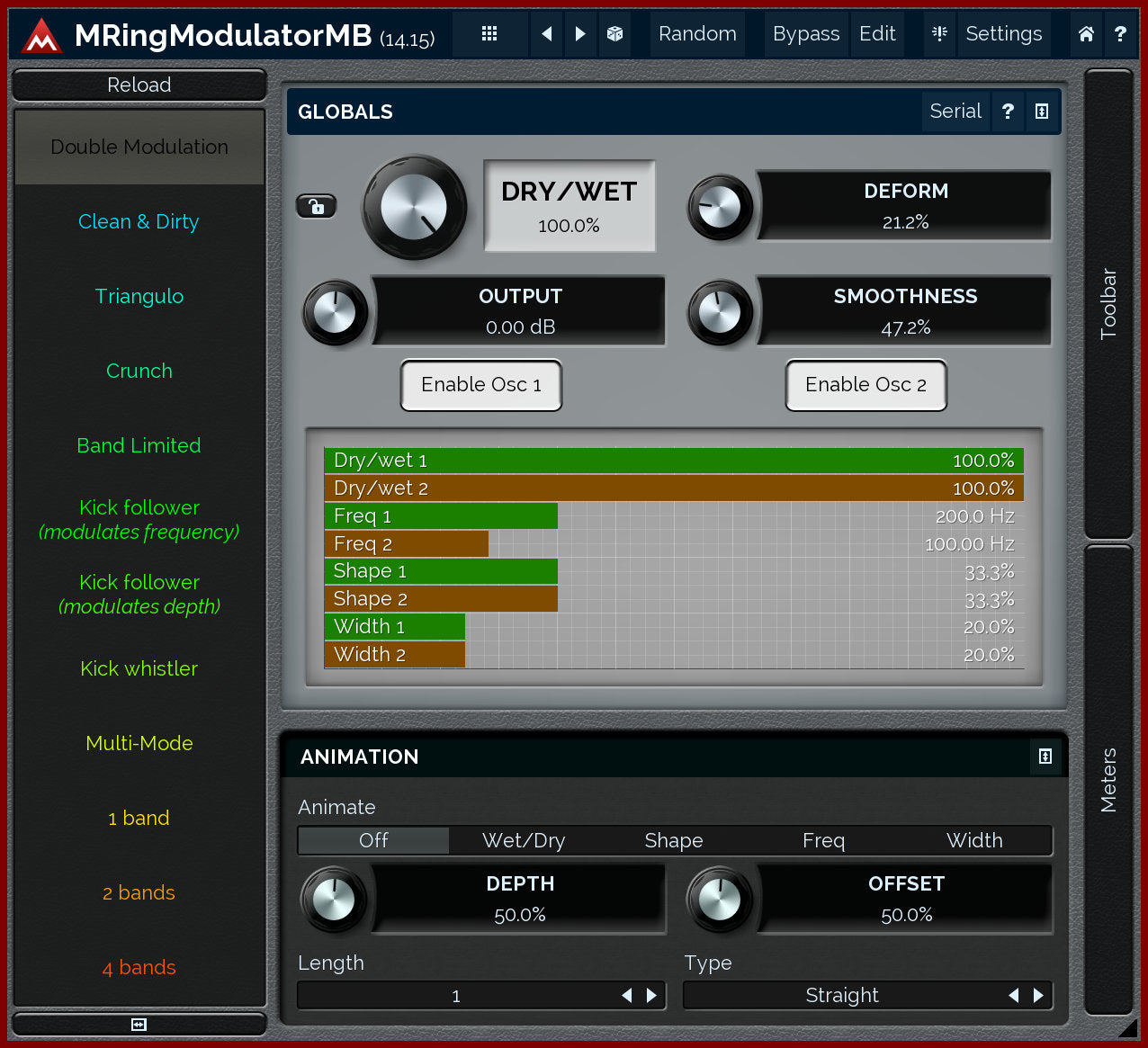Select the Wet/Dry animate tab
The width and height of the screenshot is (1148, 1048).
(524, 840)
